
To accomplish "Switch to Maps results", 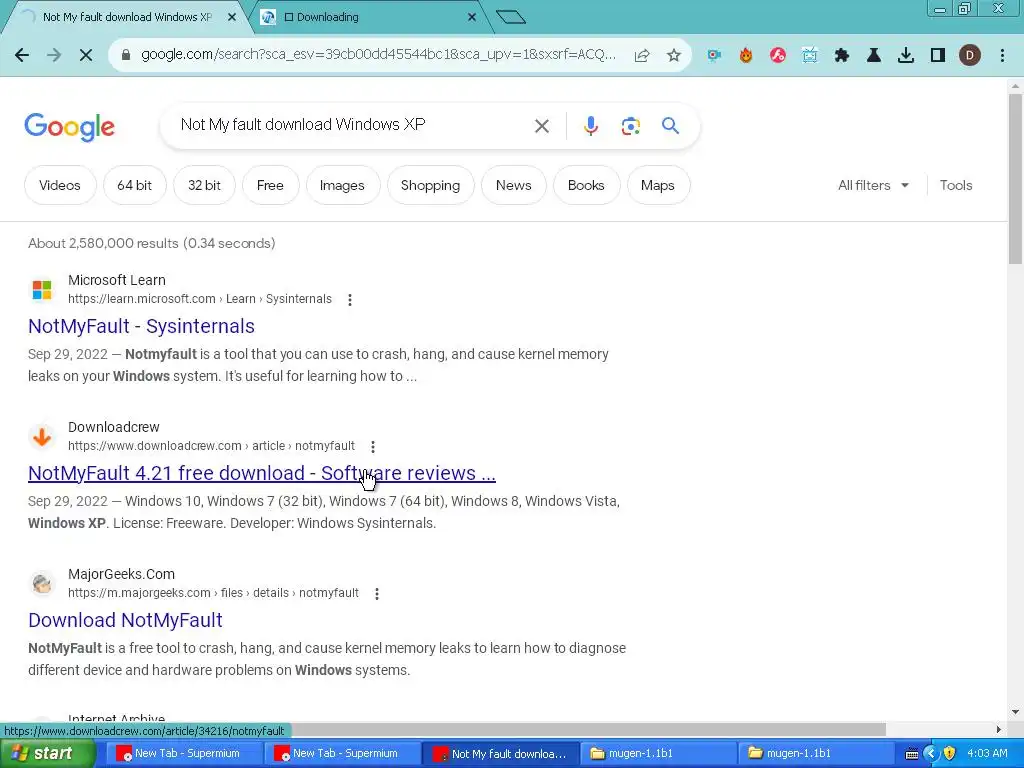I will click(x=658, y=185).
